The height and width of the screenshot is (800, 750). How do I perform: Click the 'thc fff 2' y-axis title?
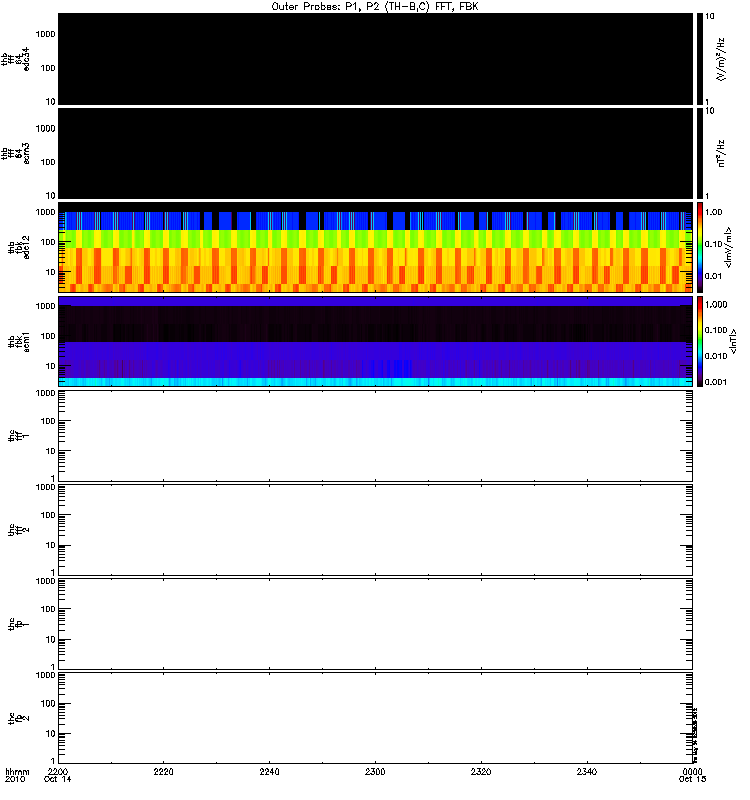[19, 530]
